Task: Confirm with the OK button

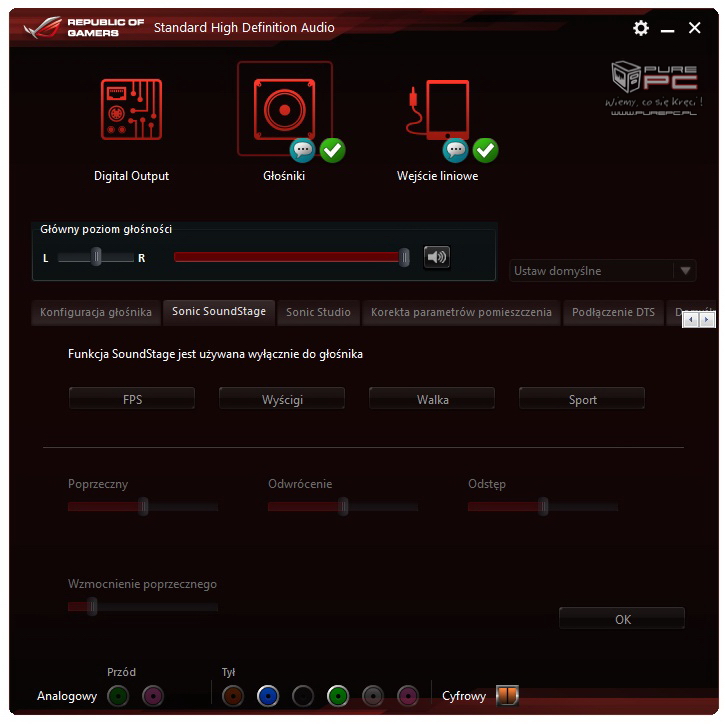Action: coord(623,619)
